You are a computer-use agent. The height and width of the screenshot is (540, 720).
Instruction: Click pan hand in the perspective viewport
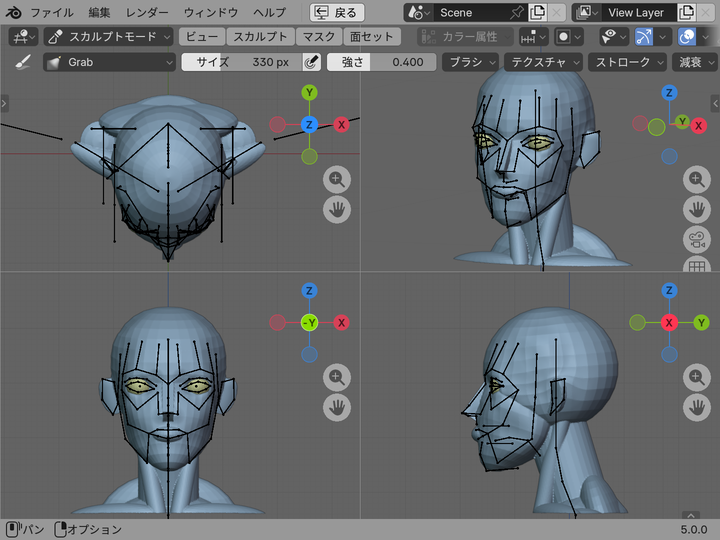[x=697, y=209]
